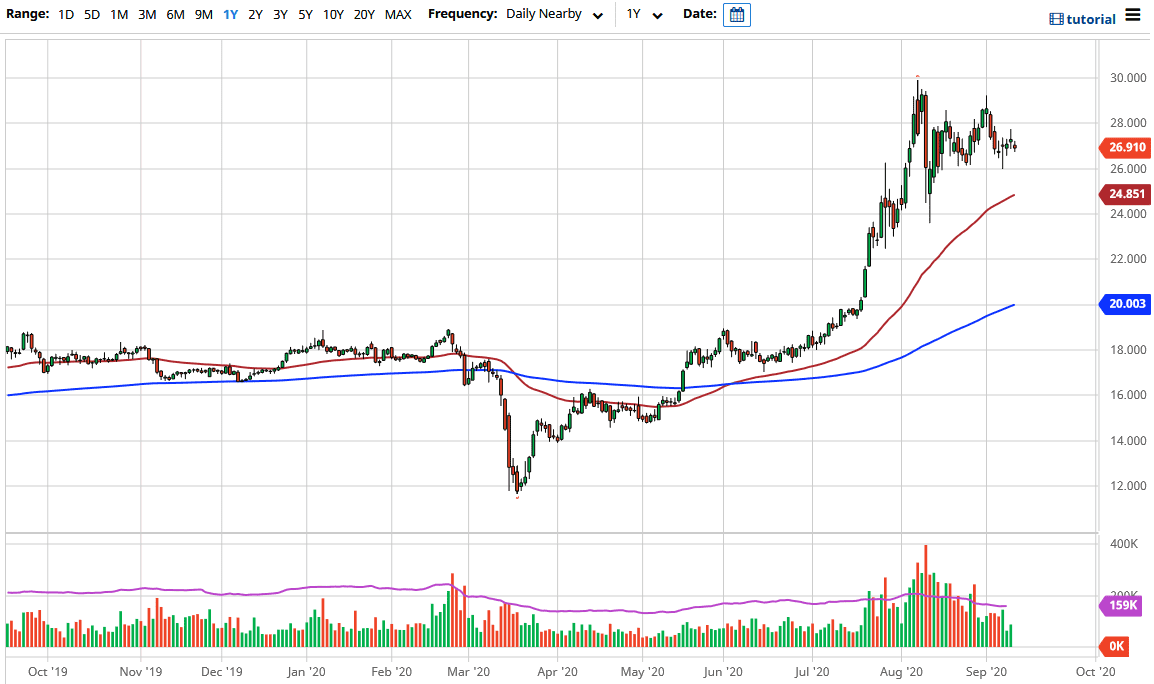Choose the 5Y range option
Viewport: 1154px width, 684px height.
tap(306, 15)
